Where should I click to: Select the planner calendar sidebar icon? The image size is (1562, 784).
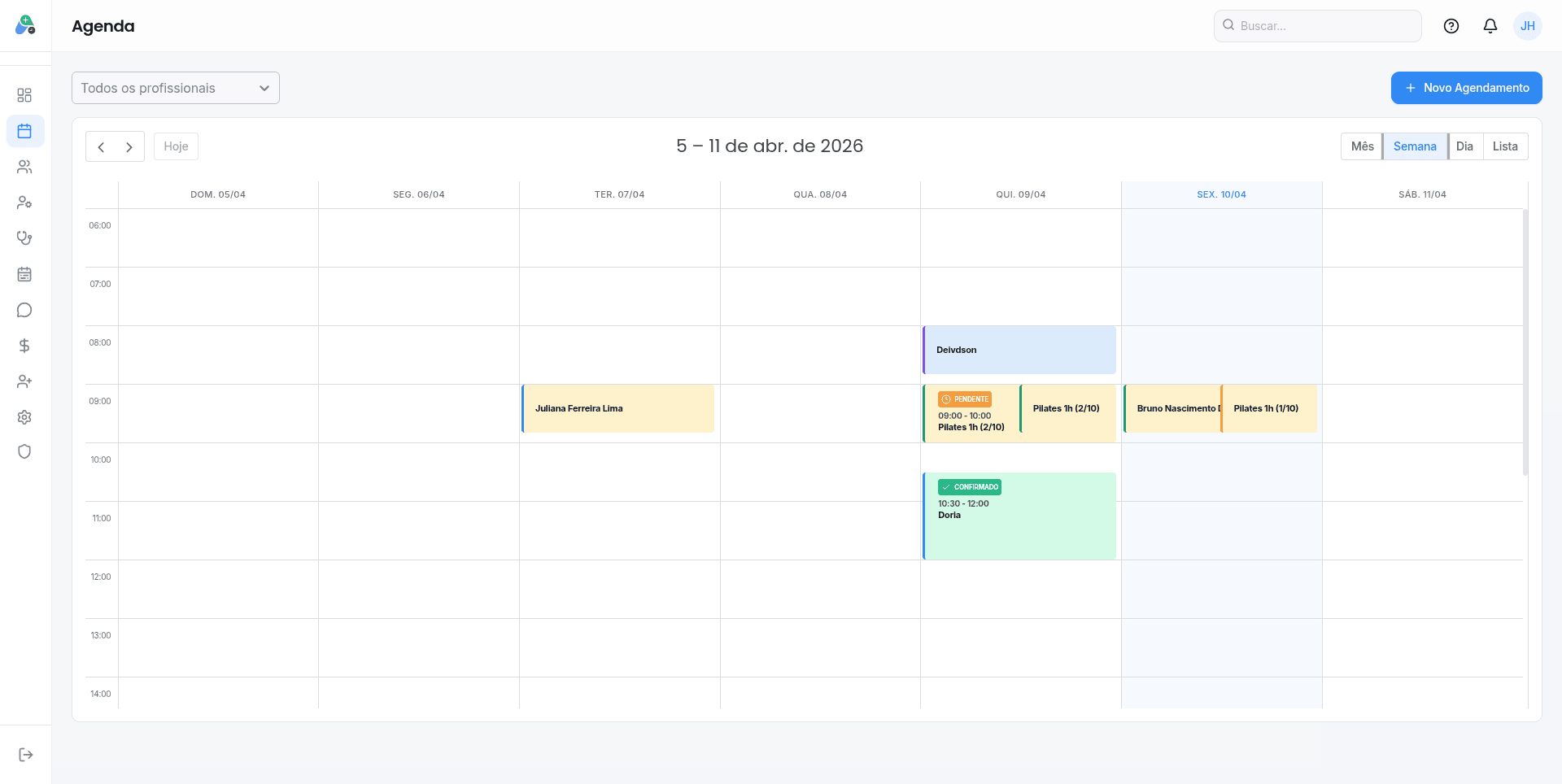24,274
